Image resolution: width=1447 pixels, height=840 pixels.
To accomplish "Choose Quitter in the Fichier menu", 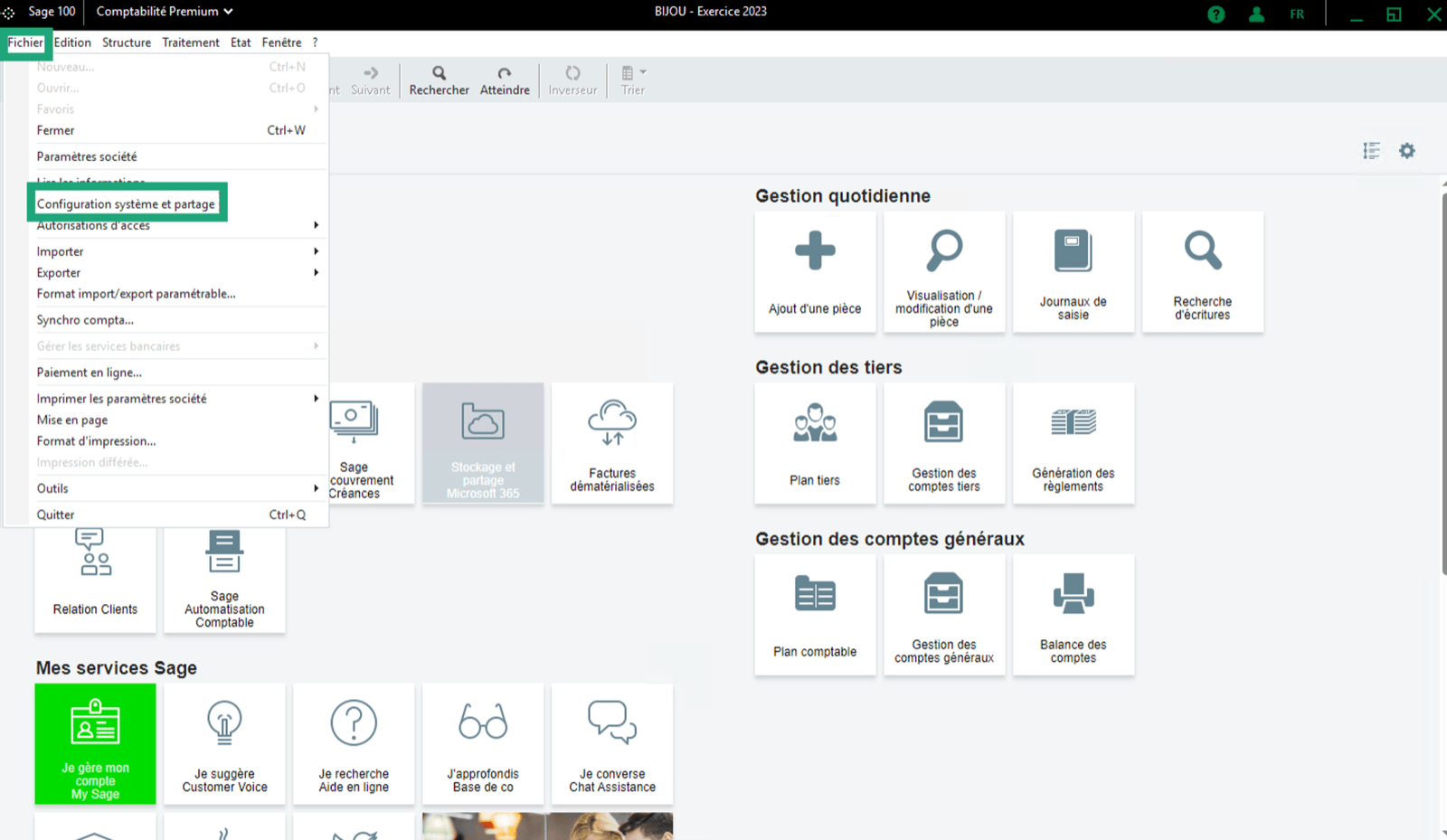I will (178, 514).
